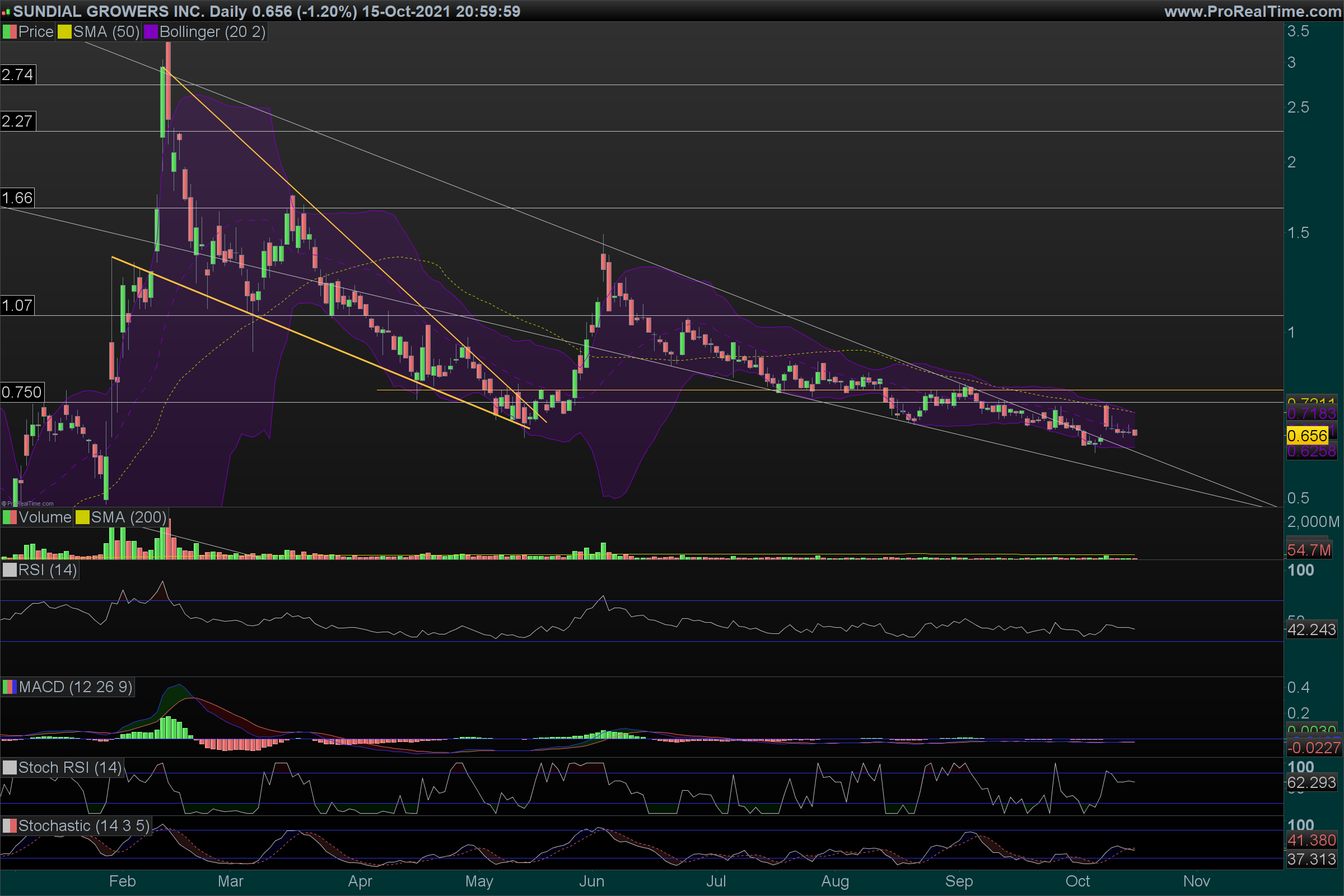
Task: Select the 2.74 horizontal level label
Action: click(18, 75)
